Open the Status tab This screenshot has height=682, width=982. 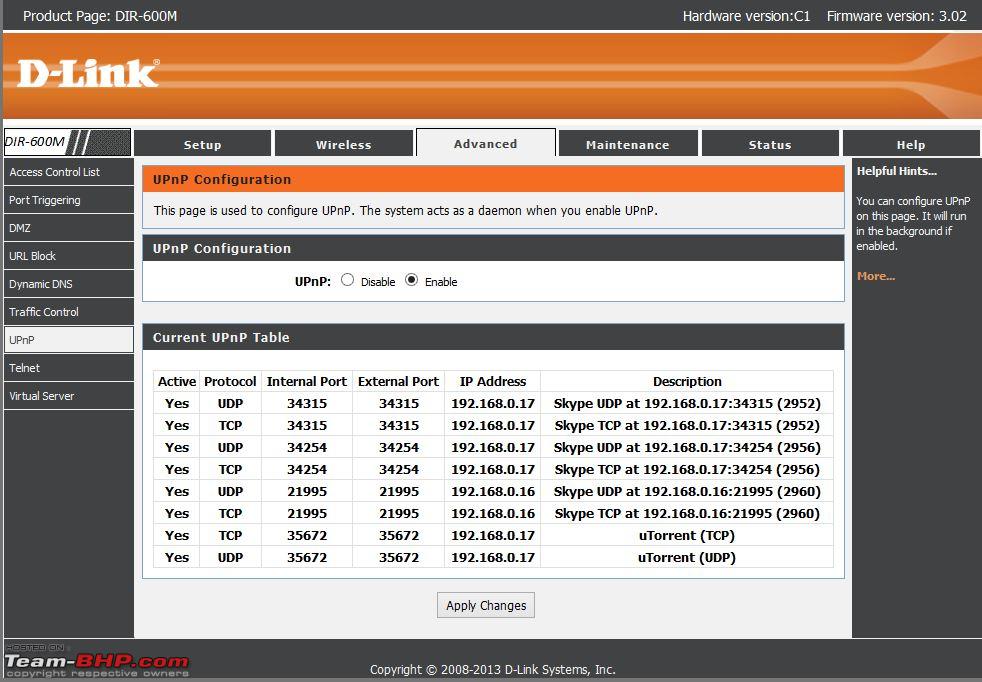(x=770, y=143)
